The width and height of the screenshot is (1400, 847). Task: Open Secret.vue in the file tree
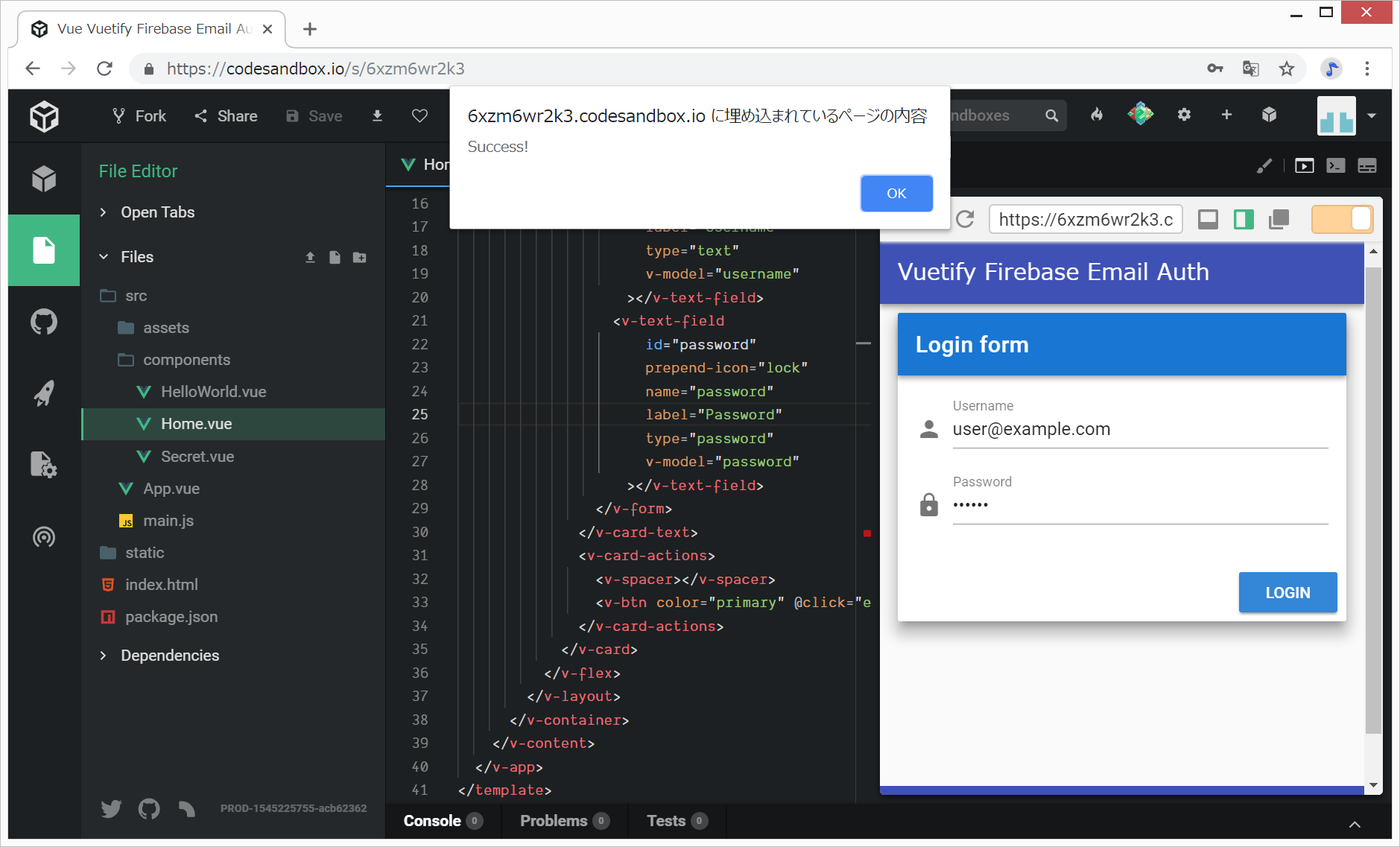(197, 457)
